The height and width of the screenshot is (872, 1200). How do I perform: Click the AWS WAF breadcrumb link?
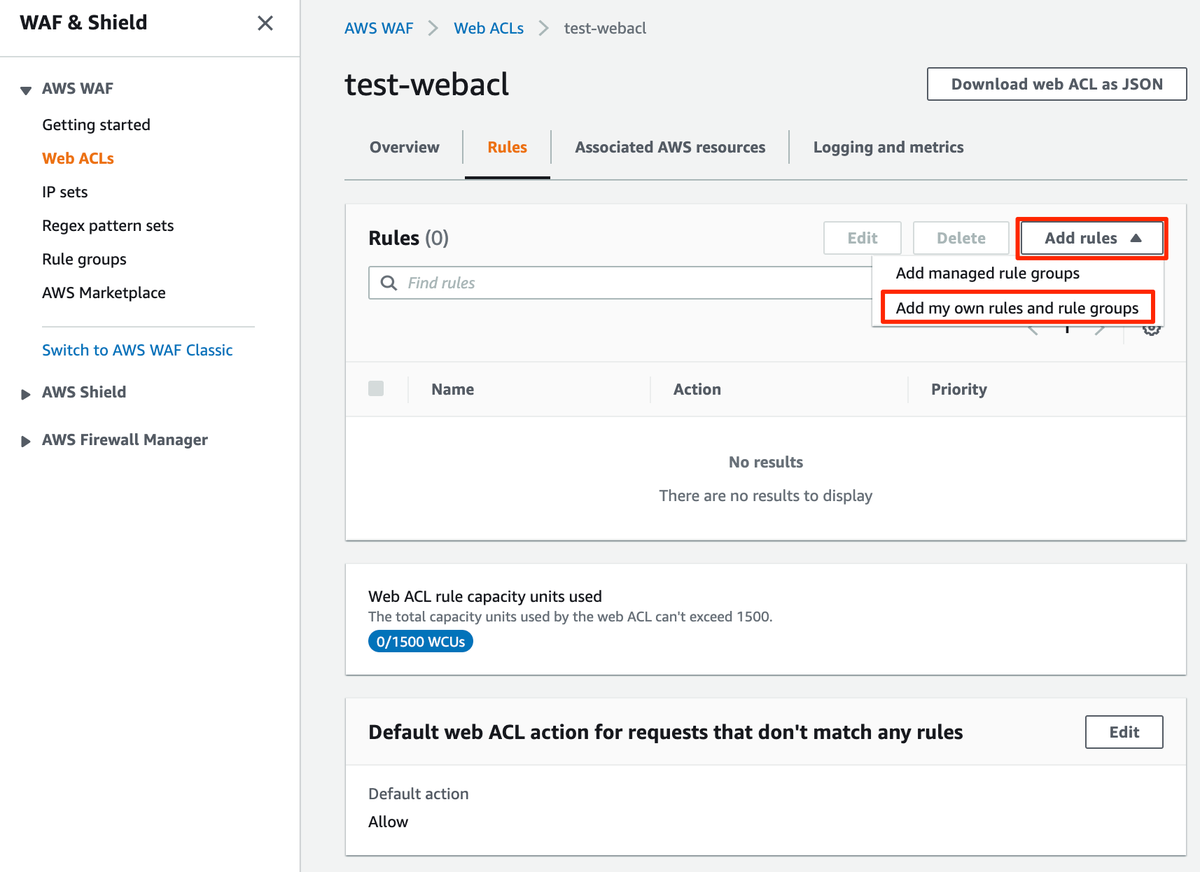pyautogui.click(x=379, y=28)
